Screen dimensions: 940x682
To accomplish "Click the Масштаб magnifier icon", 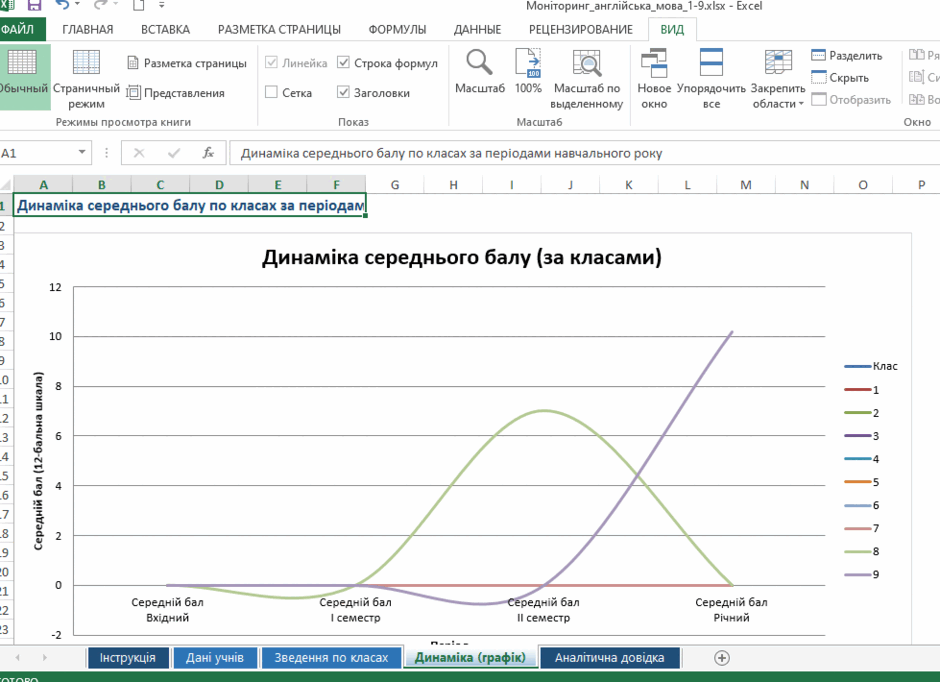I will tap(480, 63).
